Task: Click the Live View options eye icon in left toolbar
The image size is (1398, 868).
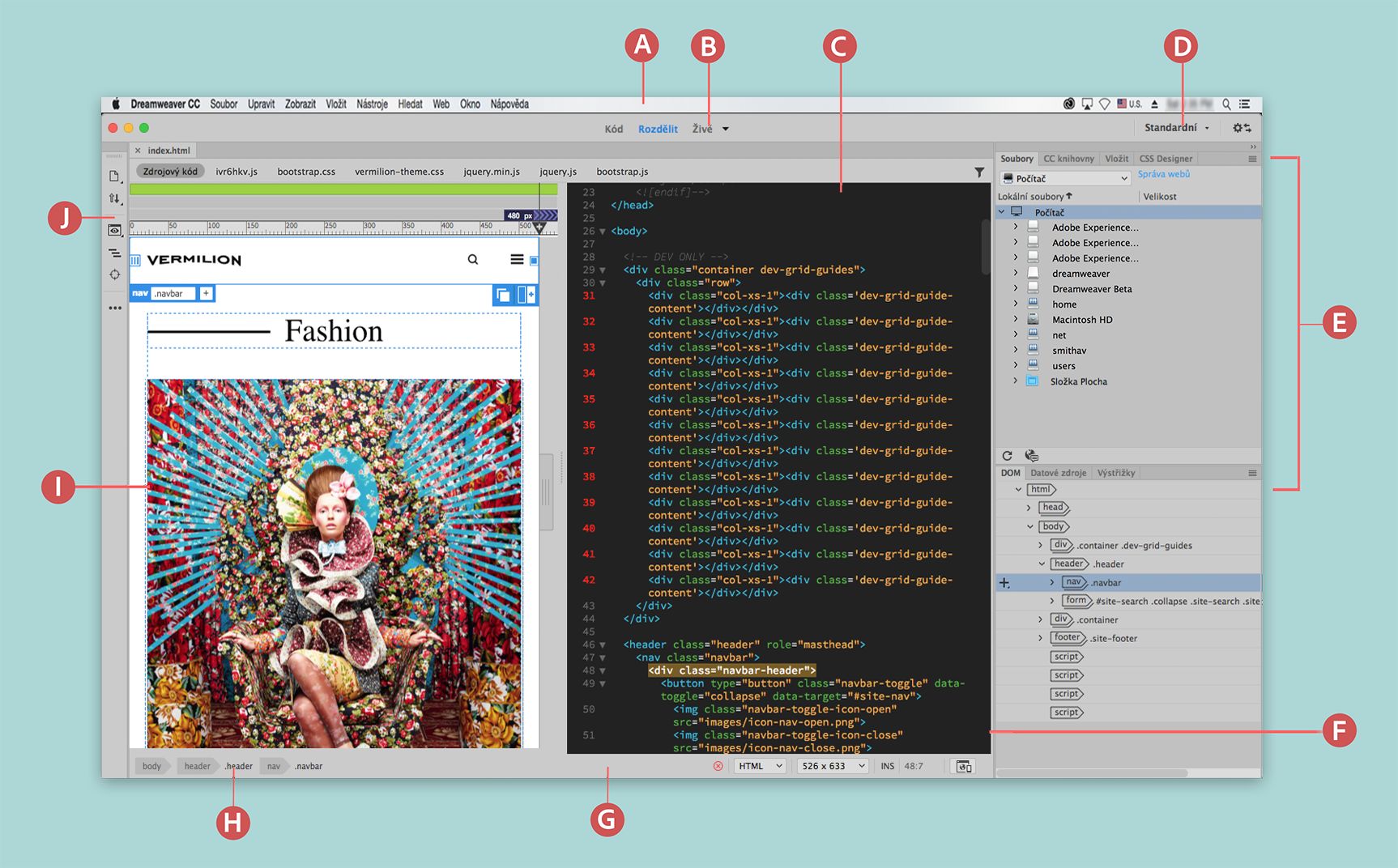Action: point(114,230)
